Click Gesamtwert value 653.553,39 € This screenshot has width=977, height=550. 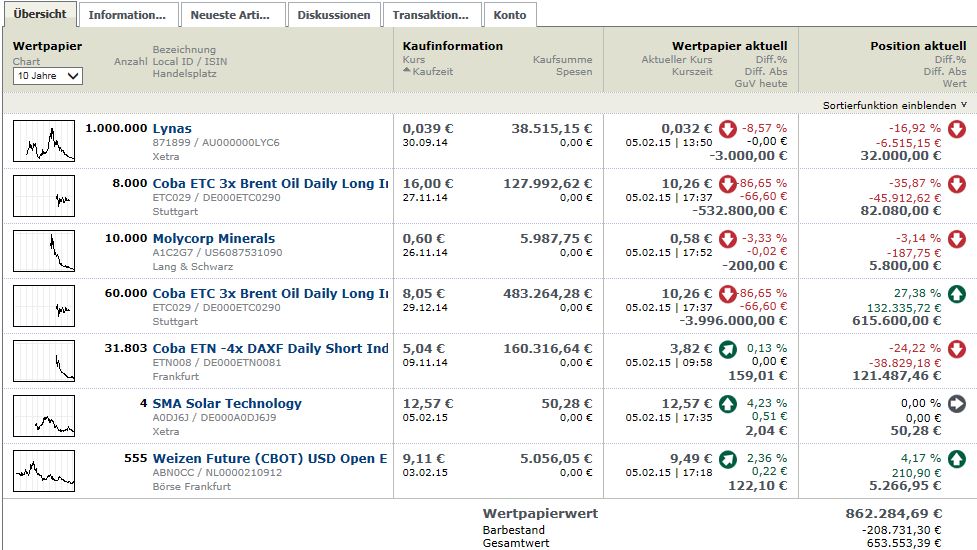903,543
